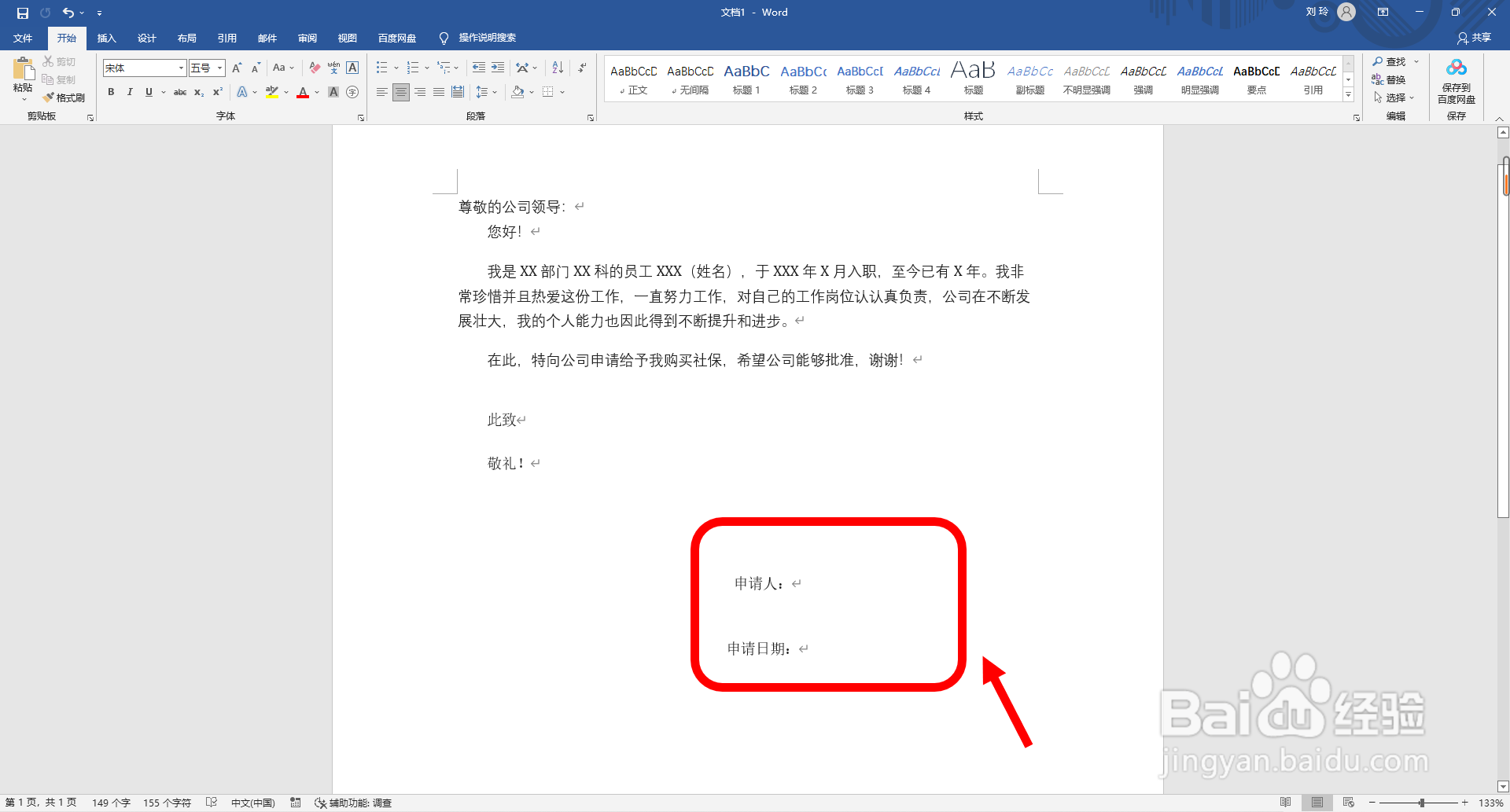
Task: Switch to the 插入 ribbon tab
Action: pos(106,38)
